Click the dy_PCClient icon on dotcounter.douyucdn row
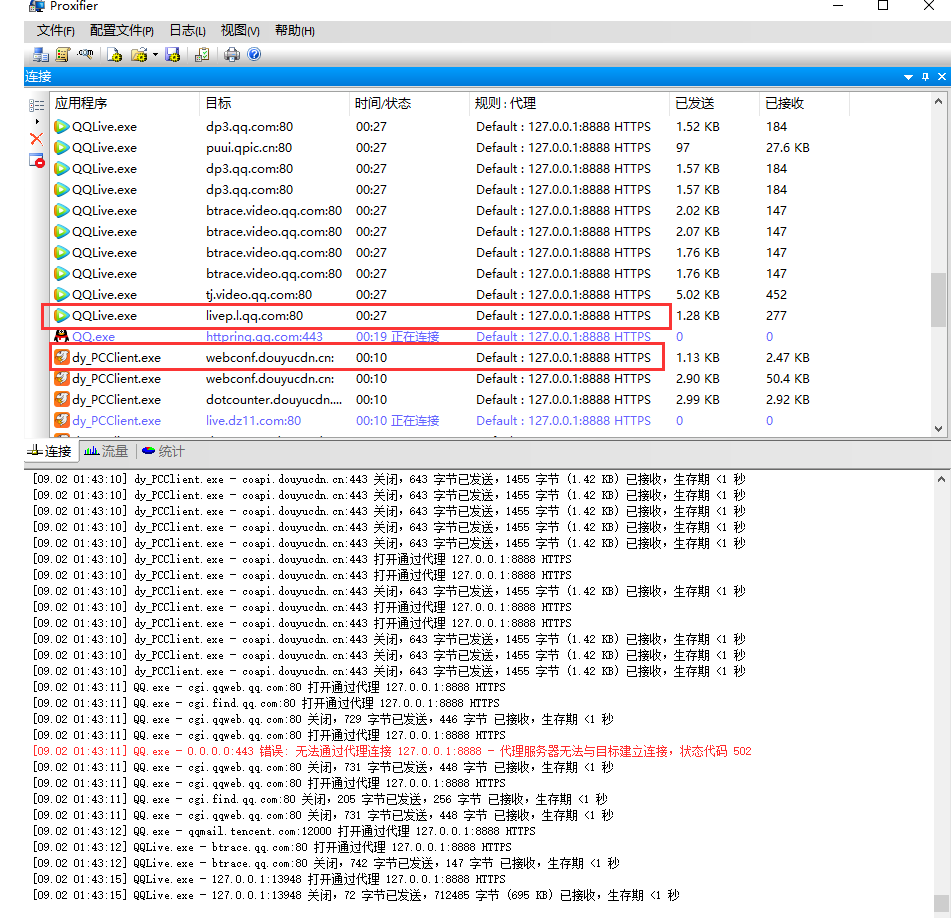Viewport: 951px width, 918px height. coord(61,399)
